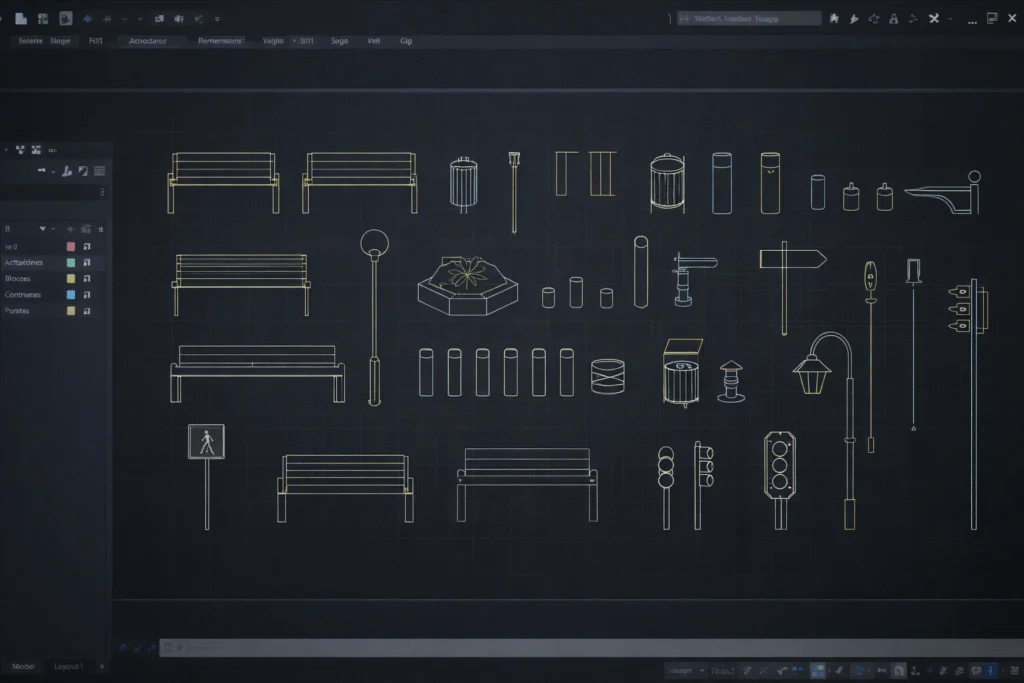Activate the blue Move tool icon
Viewport: 1024px width, 683px height.
point(88,17)
